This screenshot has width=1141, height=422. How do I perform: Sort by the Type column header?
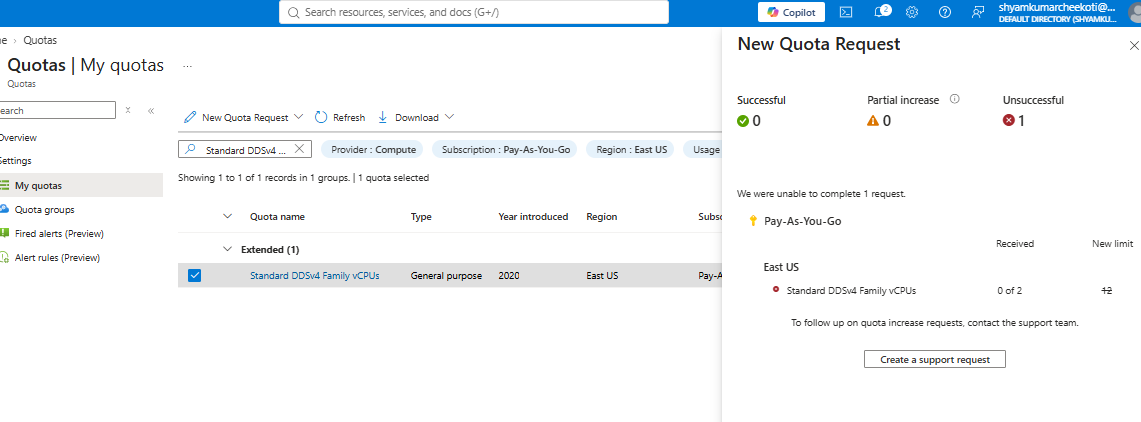click(421, 216)
